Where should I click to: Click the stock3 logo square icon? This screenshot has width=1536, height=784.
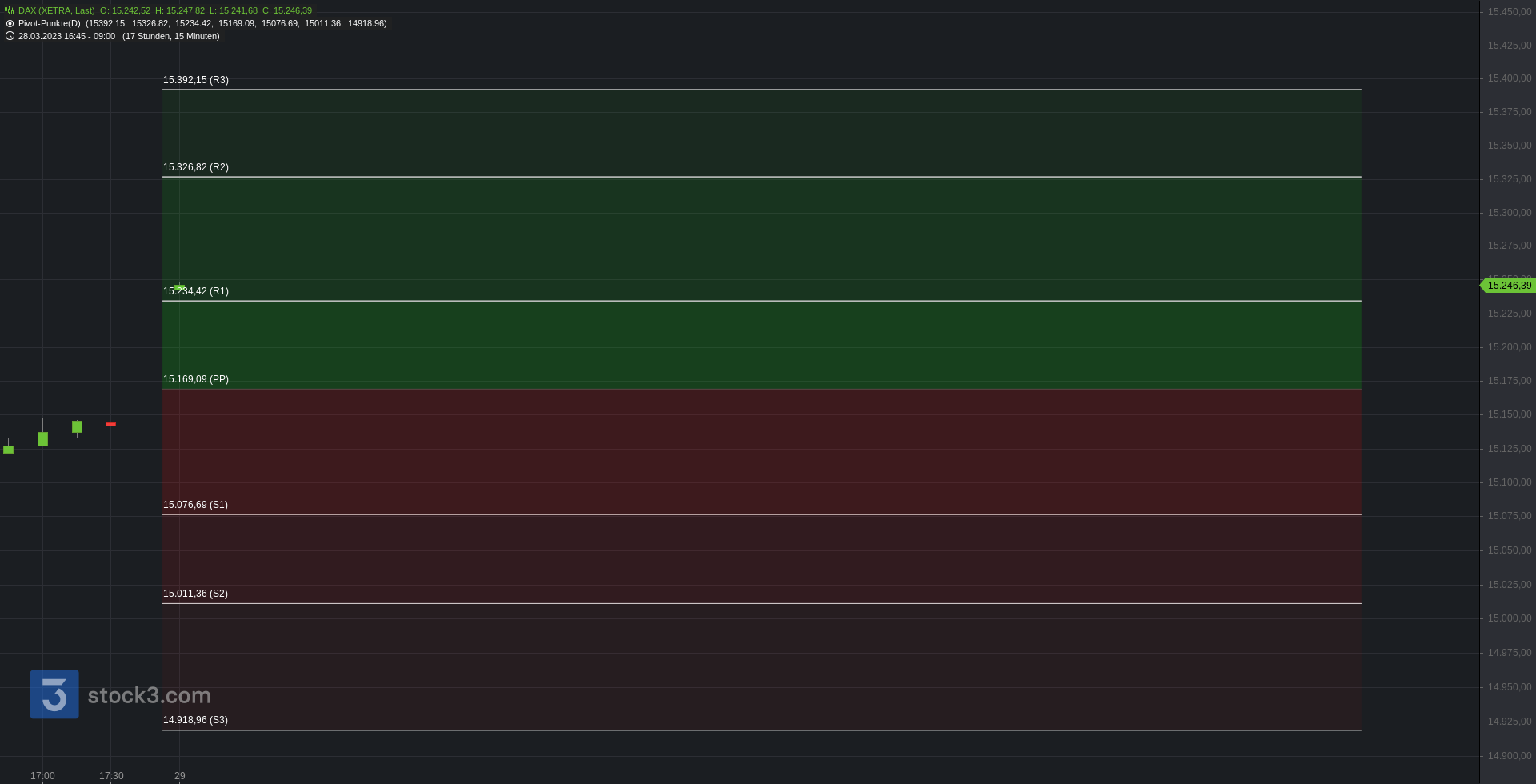[x=54, y=694]
